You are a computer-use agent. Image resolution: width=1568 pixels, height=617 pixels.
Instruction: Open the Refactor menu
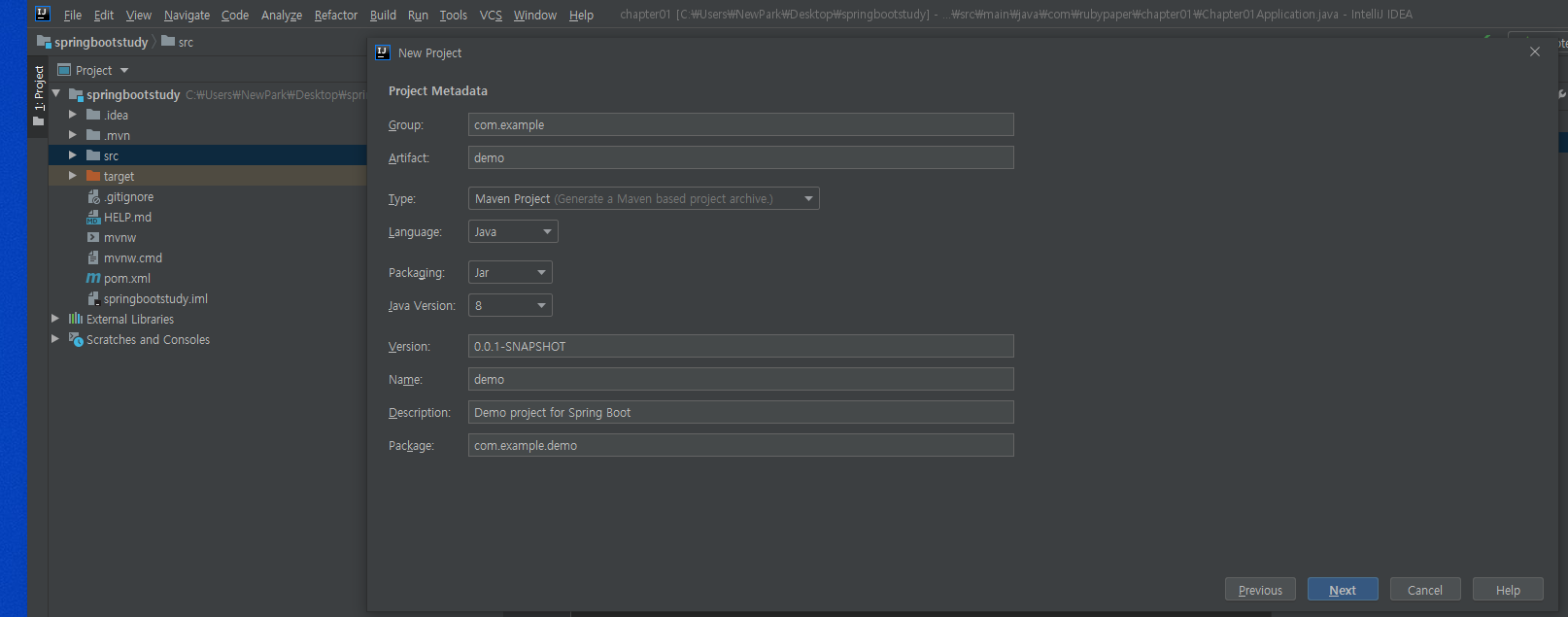pos(336,15)
